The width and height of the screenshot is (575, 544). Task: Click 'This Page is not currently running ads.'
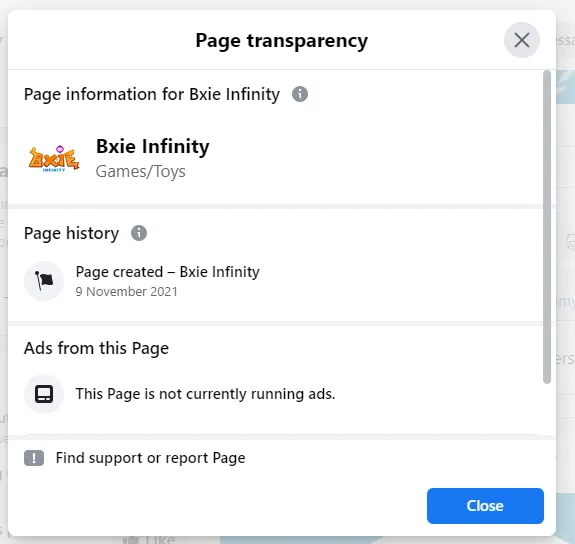click(x=205, y=394)
